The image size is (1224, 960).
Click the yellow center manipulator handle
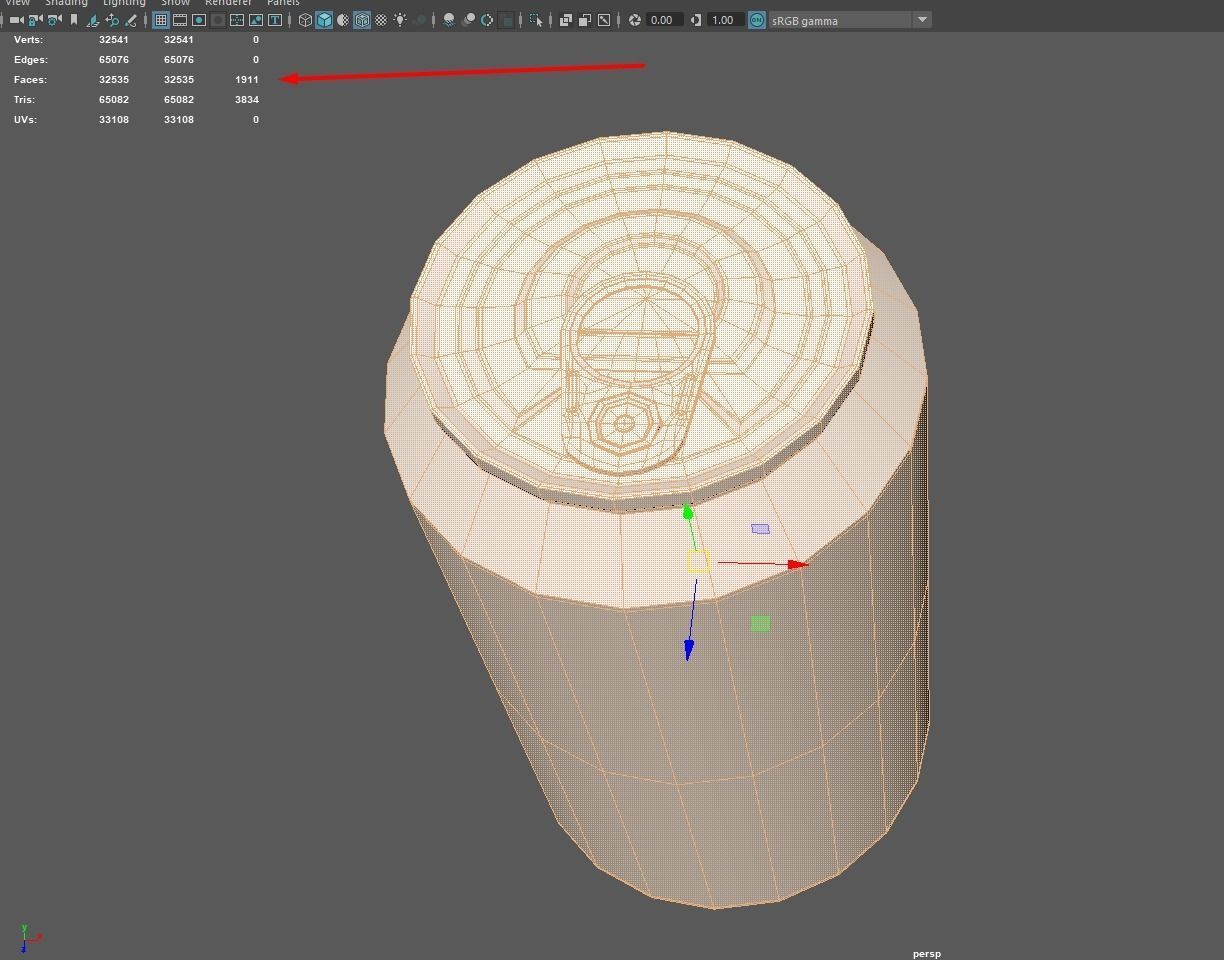click(x=698, y=561)
